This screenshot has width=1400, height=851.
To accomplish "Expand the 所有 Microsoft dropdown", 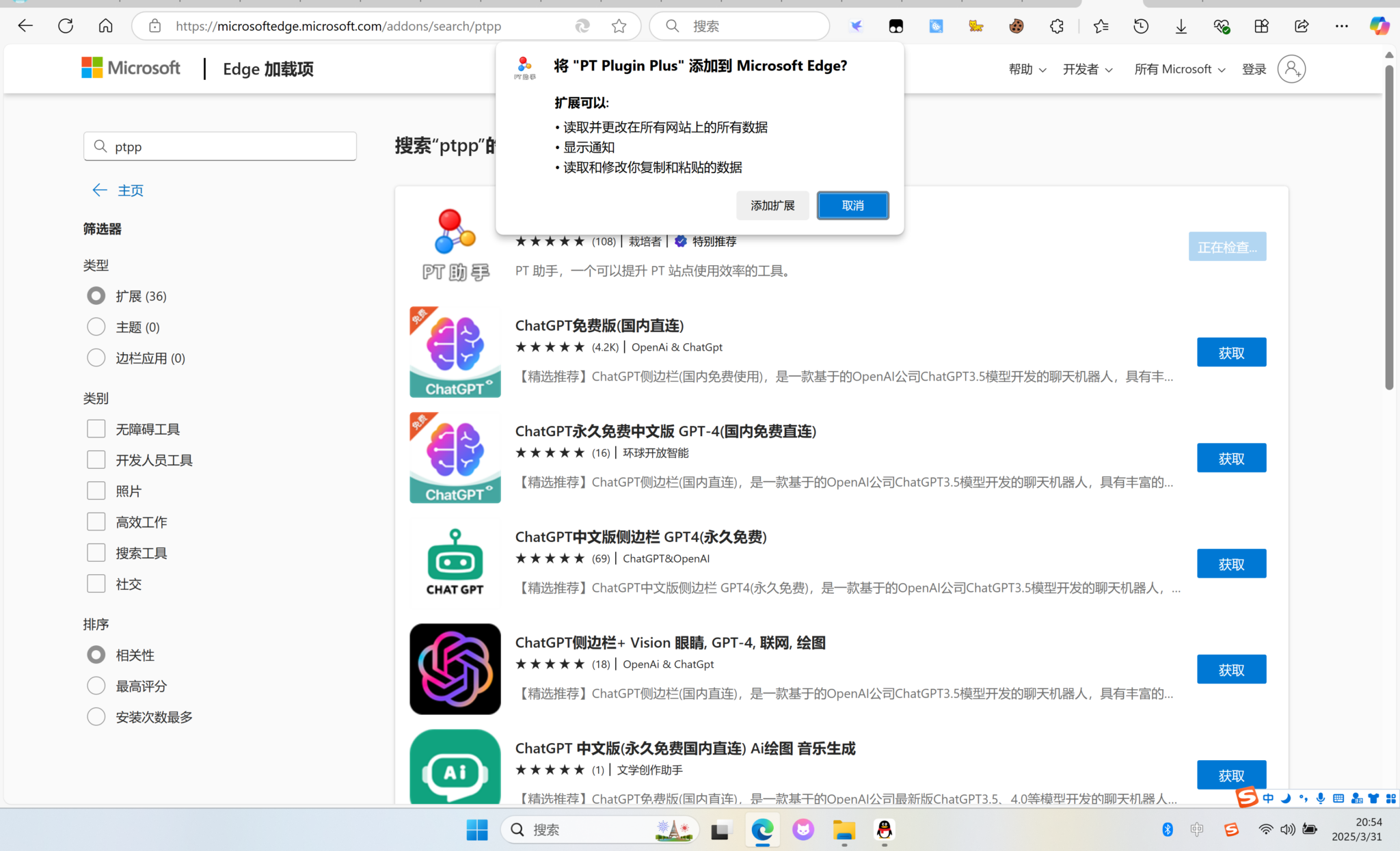I will (1179, 69).
